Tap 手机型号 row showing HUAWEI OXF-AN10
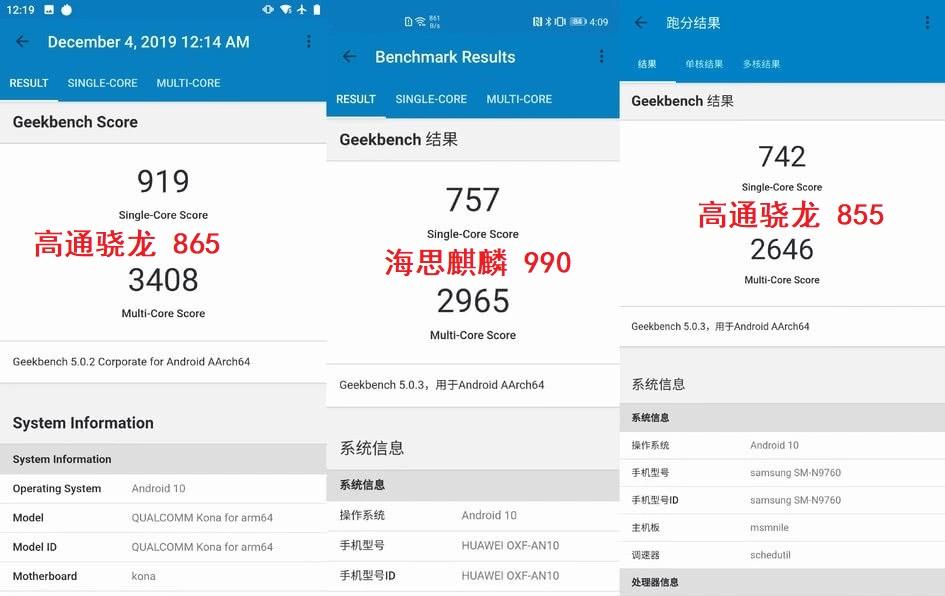The height and width of the screenshot is (596, 945). point(473,545)
